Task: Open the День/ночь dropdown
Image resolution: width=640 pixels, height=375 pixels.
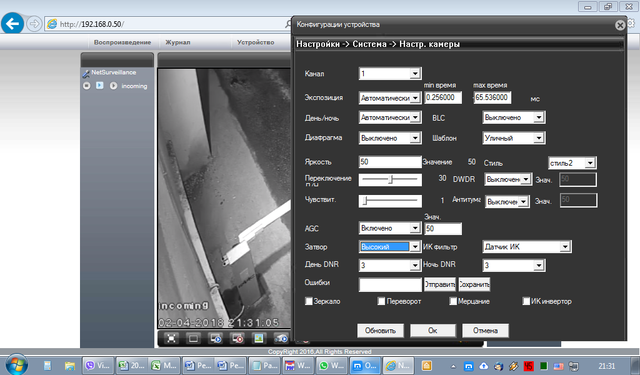Action: pyautogui.click(x=390, y=118)
